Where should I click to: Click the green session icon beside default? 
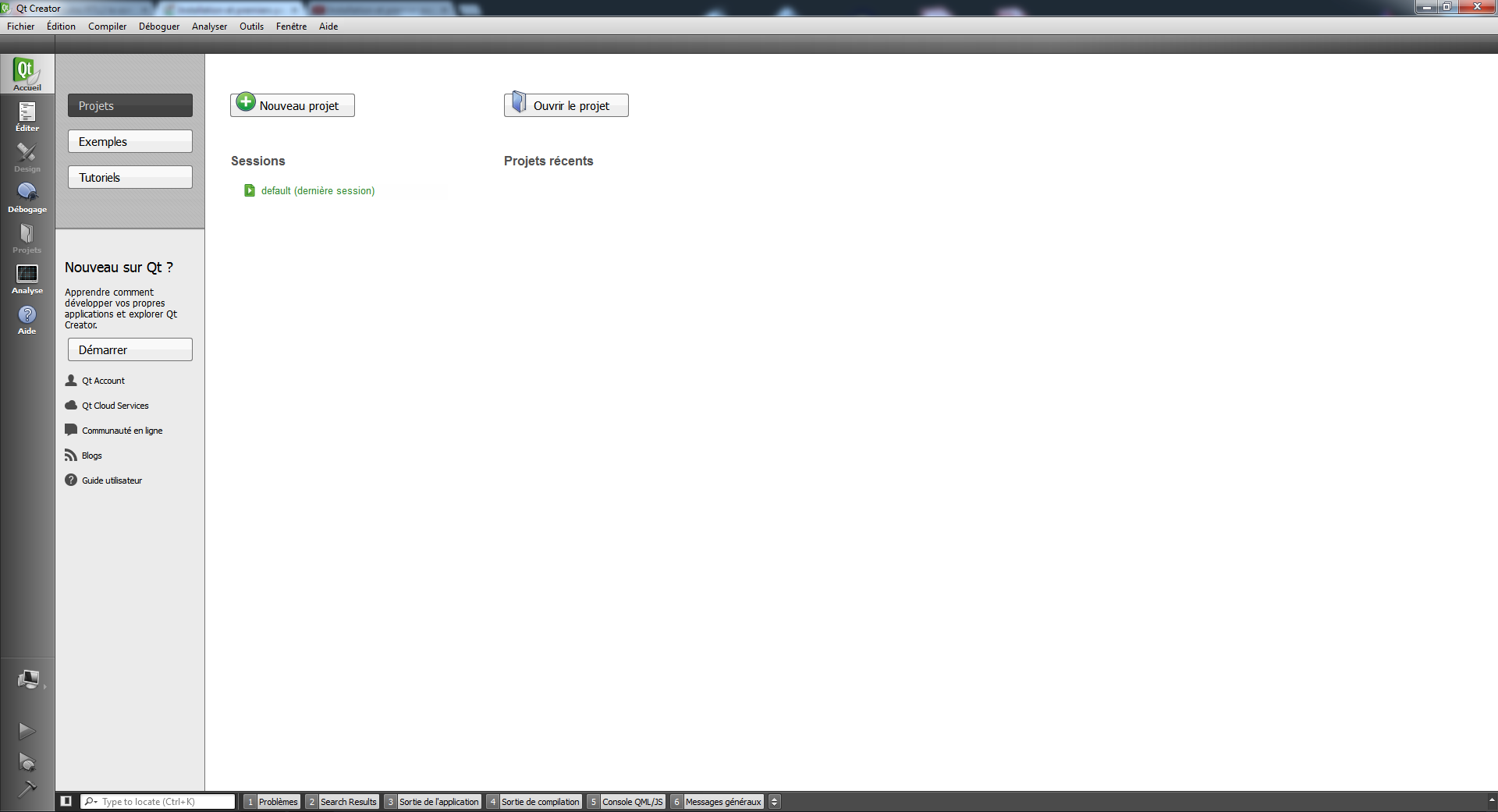pos(250,190)
